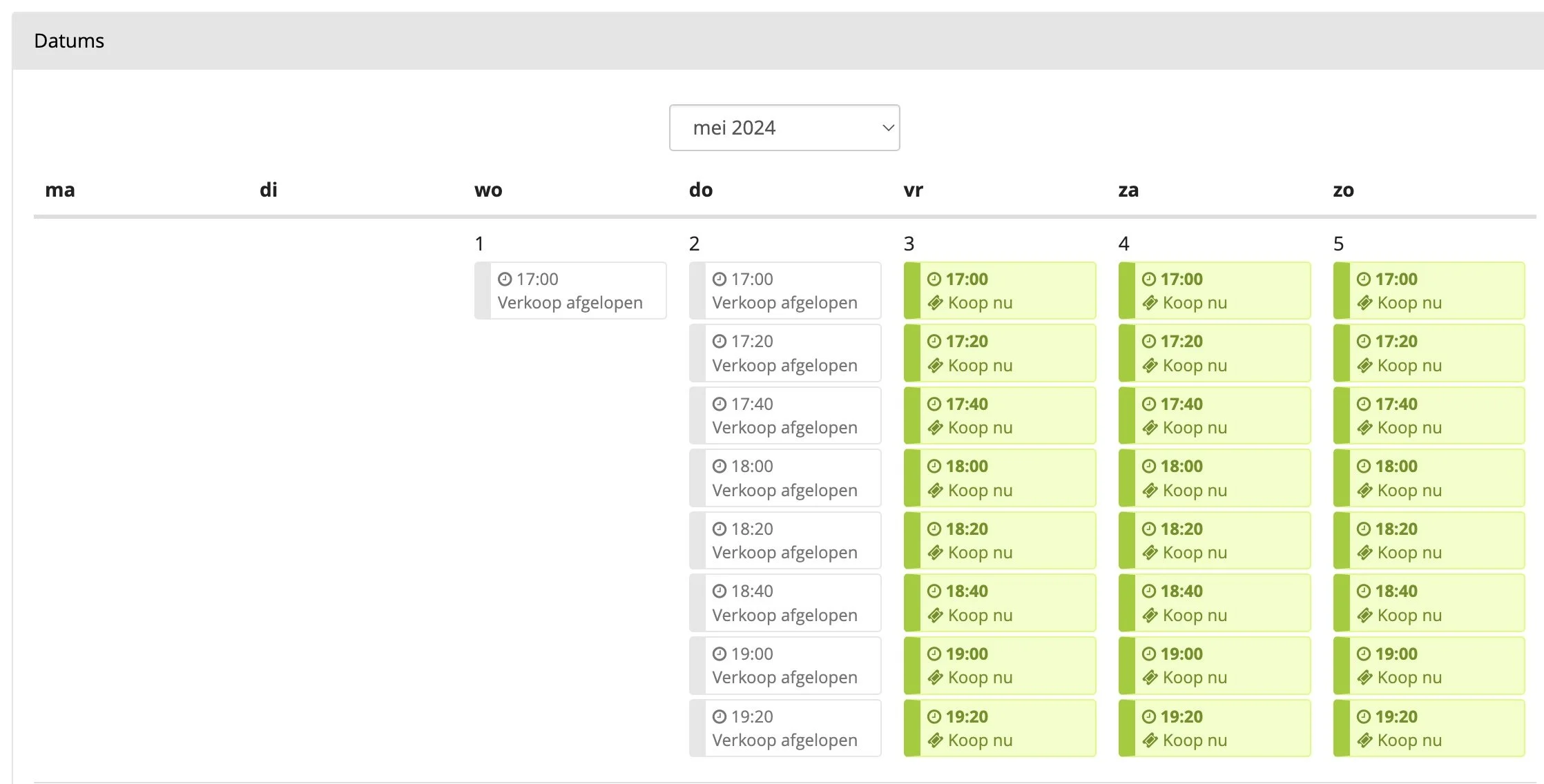1544x784 pixels.
Task: Buy Friday 3 May 17:20 ticket
Action: pos(980,365)
